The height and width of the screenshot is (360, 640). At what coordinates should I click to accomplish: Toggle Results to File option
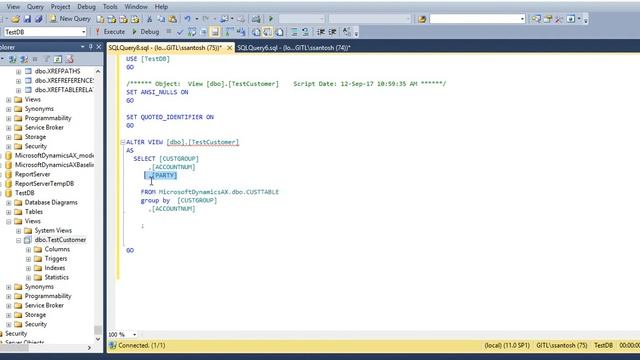(x=280, y=32)
